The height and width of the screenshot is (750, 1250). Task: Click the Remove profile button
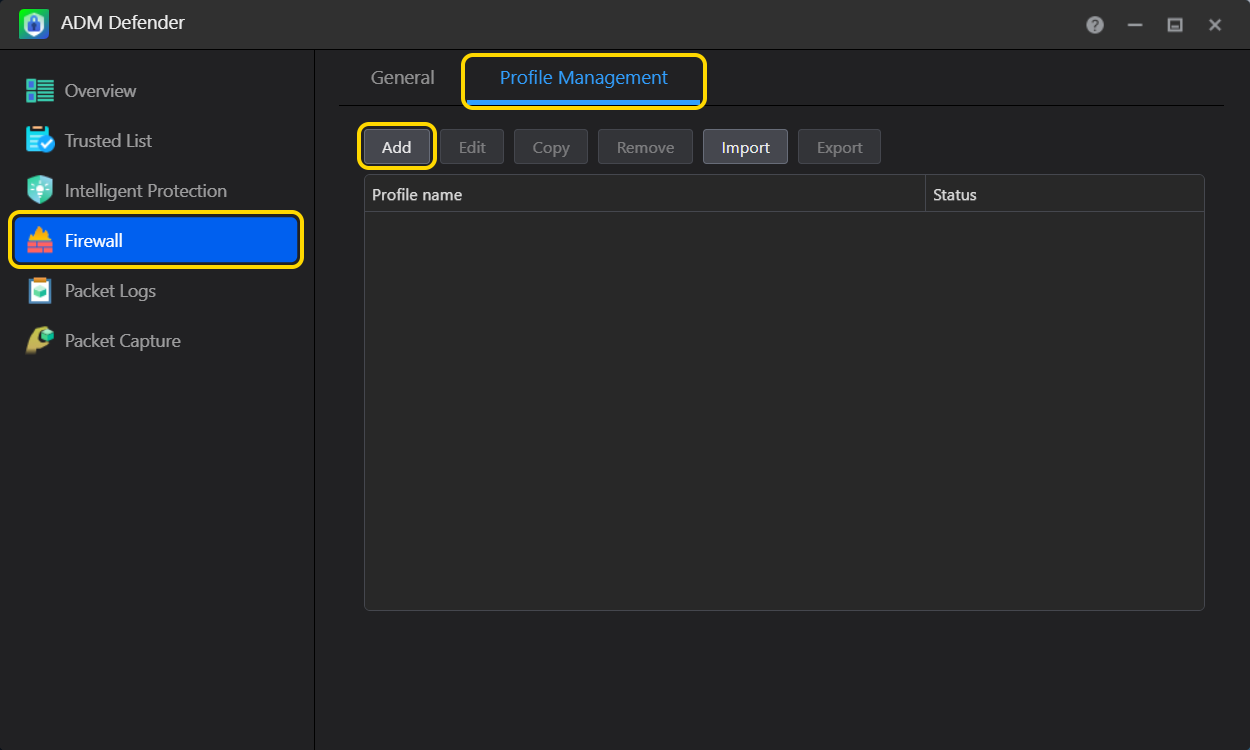click(x=645, y=147)
